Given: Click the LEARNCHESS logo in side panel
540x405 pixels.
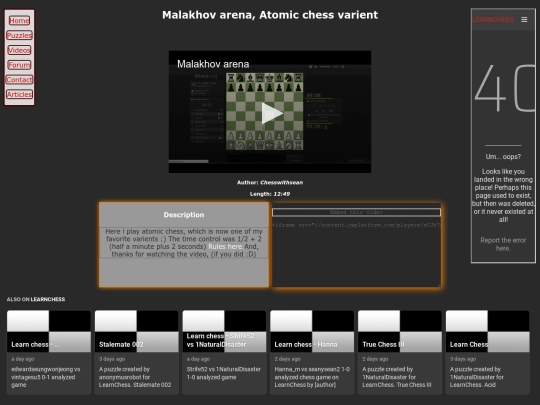Looking at the screenshot, I should click(x=492, y=20).
